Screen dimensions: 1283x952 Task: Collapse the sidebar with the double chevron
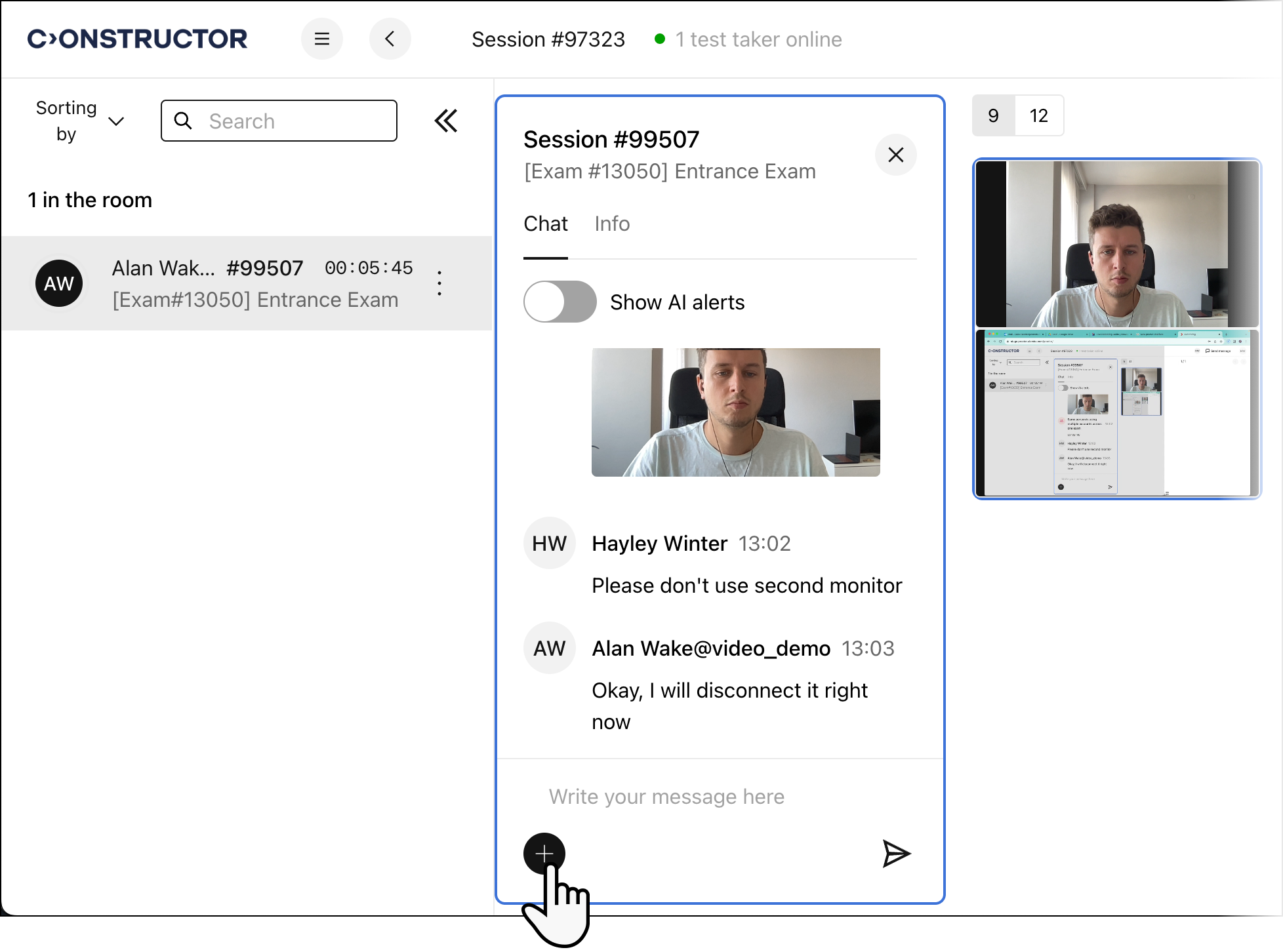(446, 121)
